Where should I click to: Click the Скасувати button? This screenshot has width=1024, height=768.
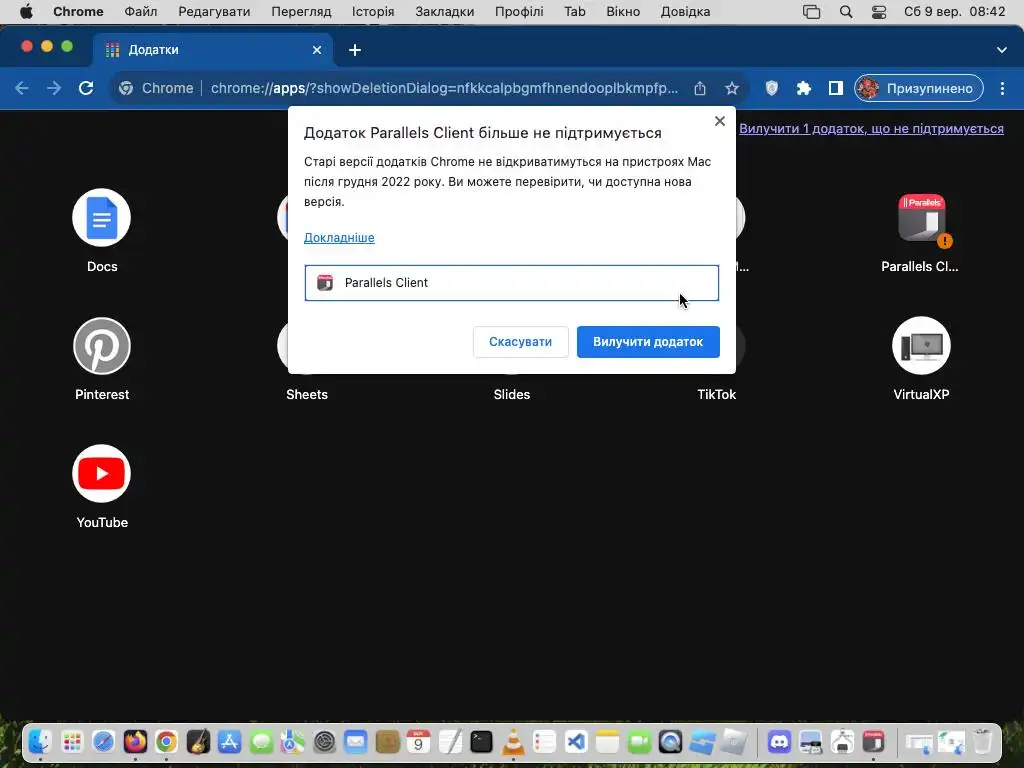(520, 342)
